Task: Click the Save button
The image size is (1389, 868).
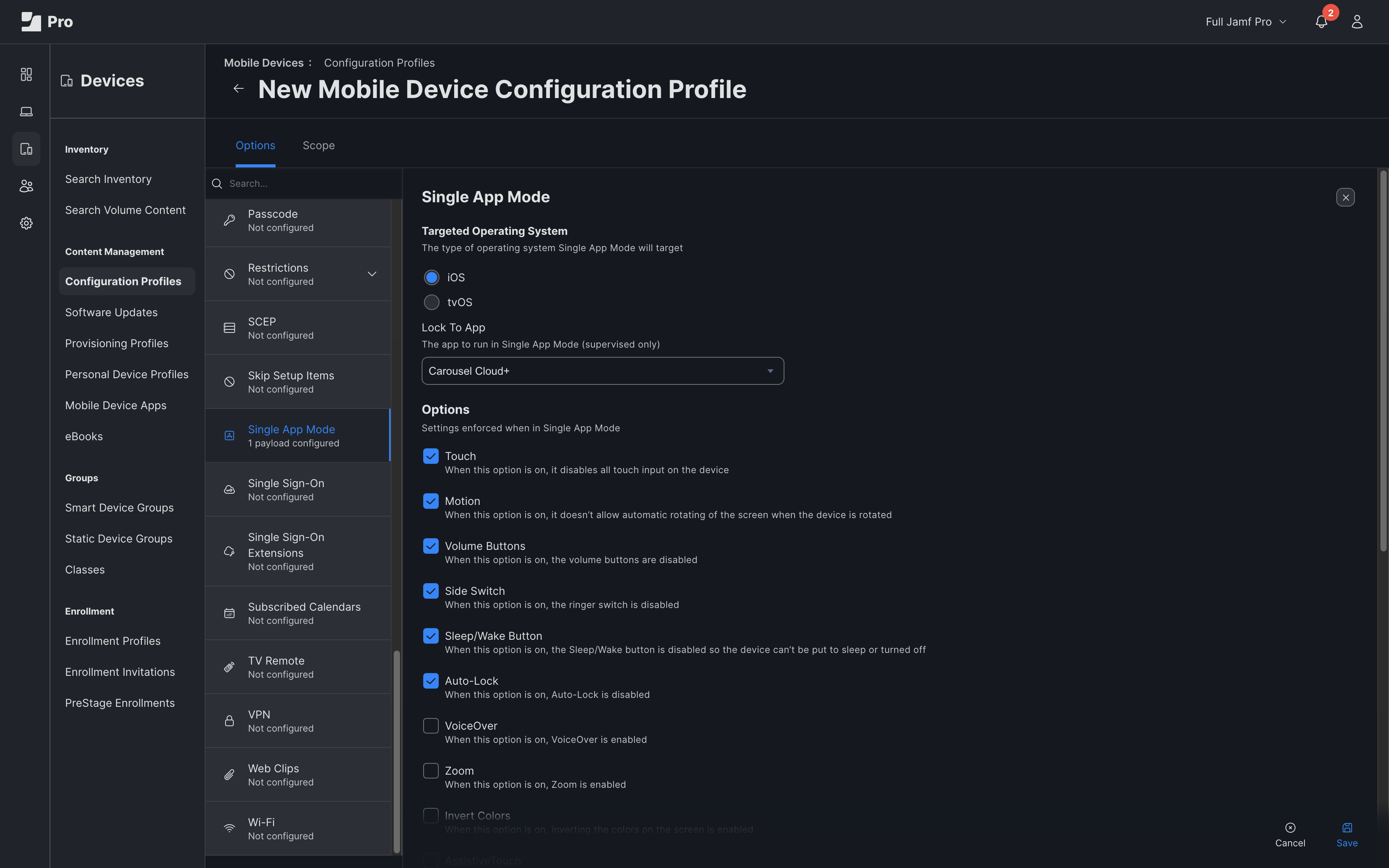Action: (1346, 835)
